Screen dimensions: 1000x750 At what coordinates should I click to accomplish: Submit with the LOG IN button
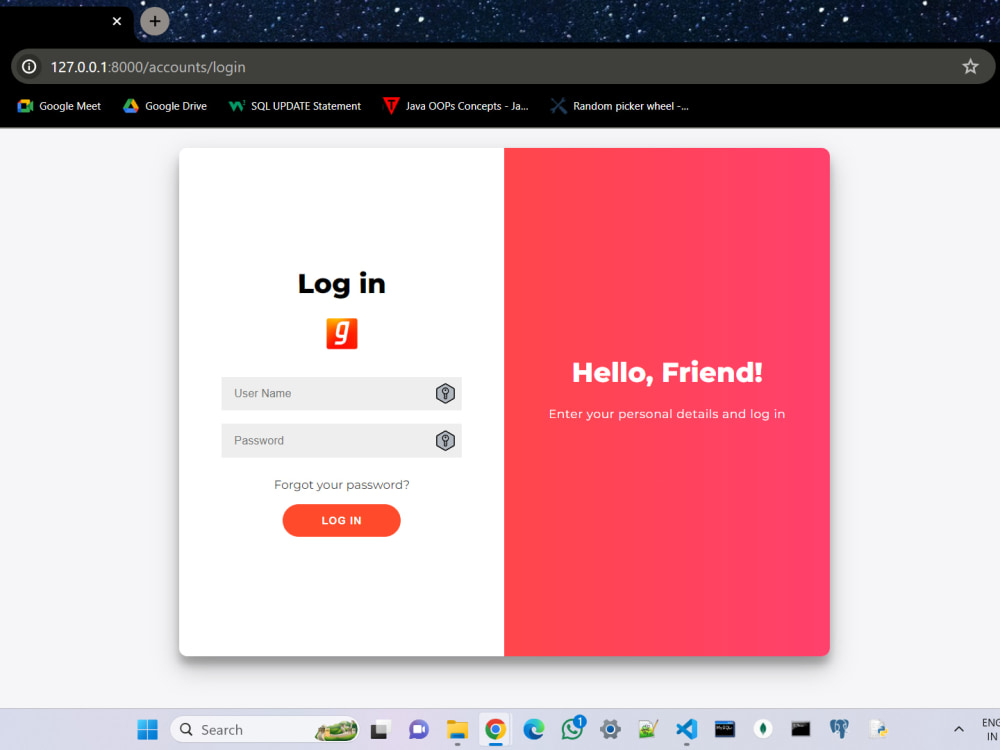point(341,520)
